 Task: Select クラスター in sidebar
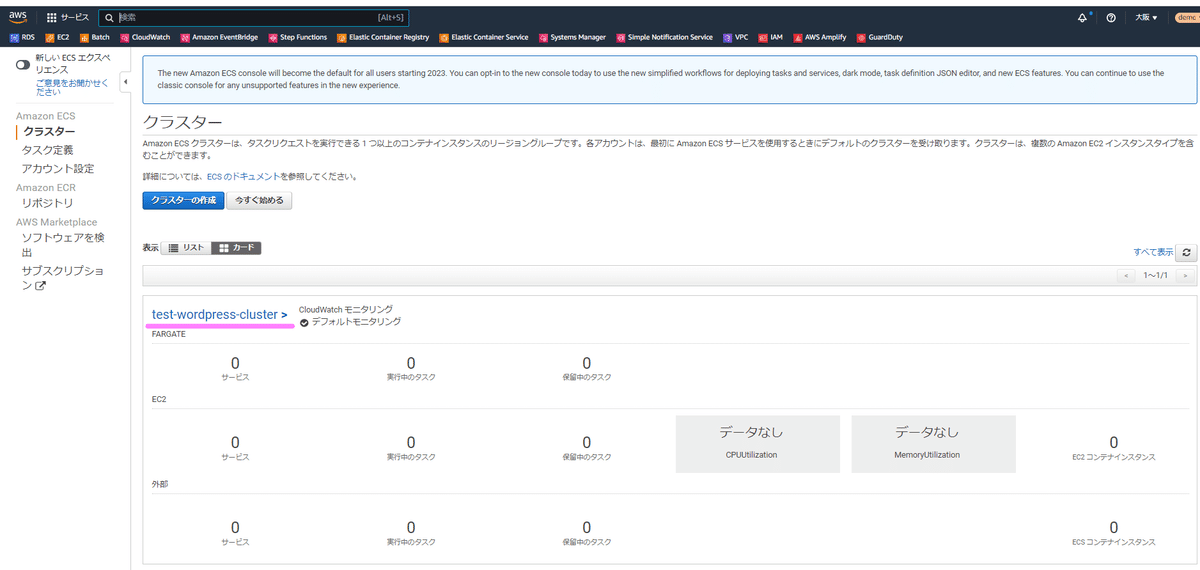49,132
